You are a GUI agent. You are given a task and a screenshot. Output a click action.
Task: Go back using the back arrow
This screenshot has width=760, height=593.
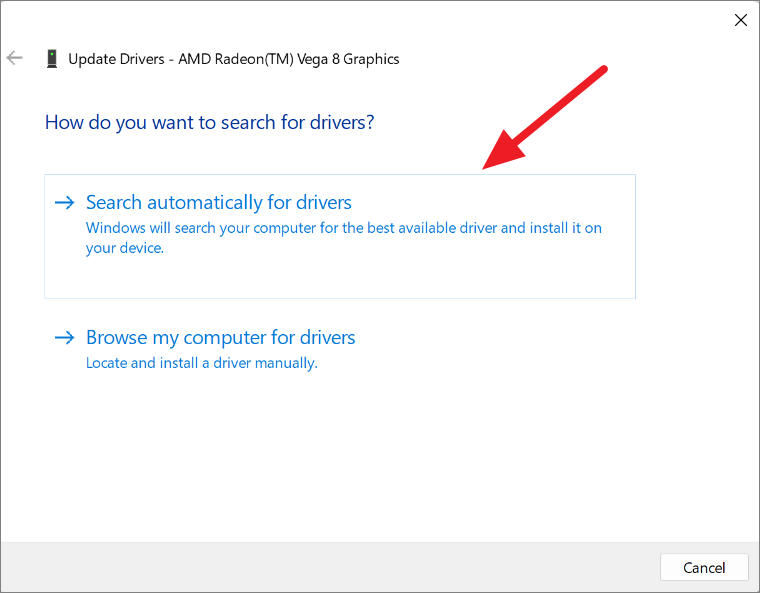15,58
